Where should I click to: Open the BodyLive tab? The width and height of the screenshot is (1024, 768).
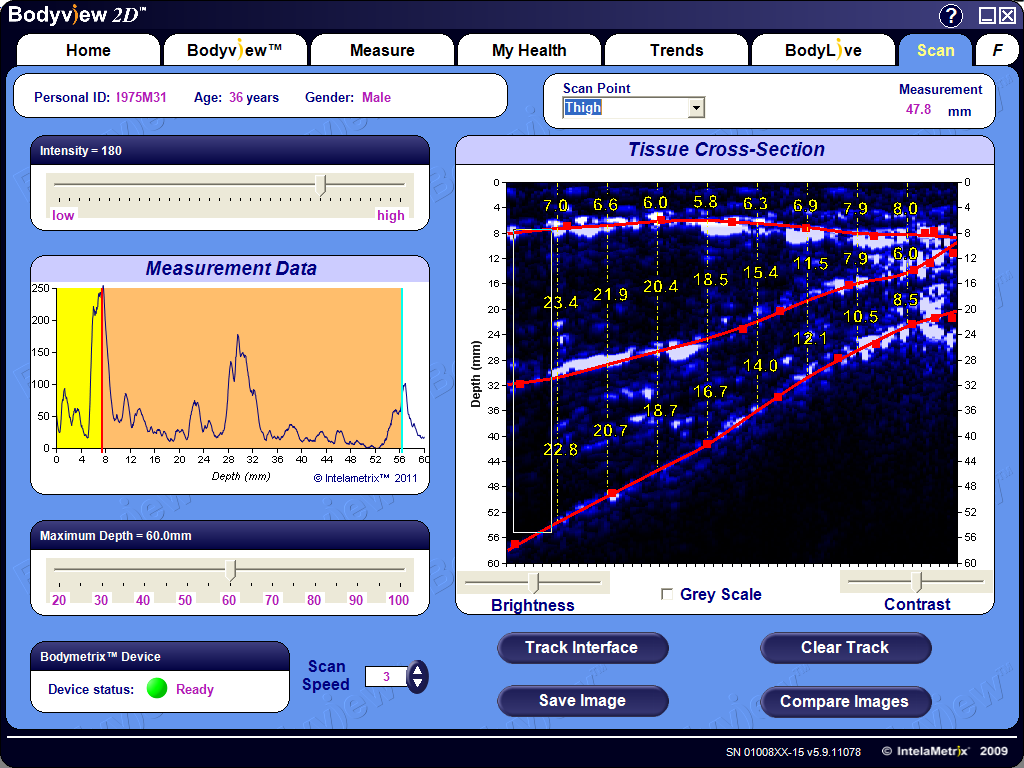coord(824,50)
